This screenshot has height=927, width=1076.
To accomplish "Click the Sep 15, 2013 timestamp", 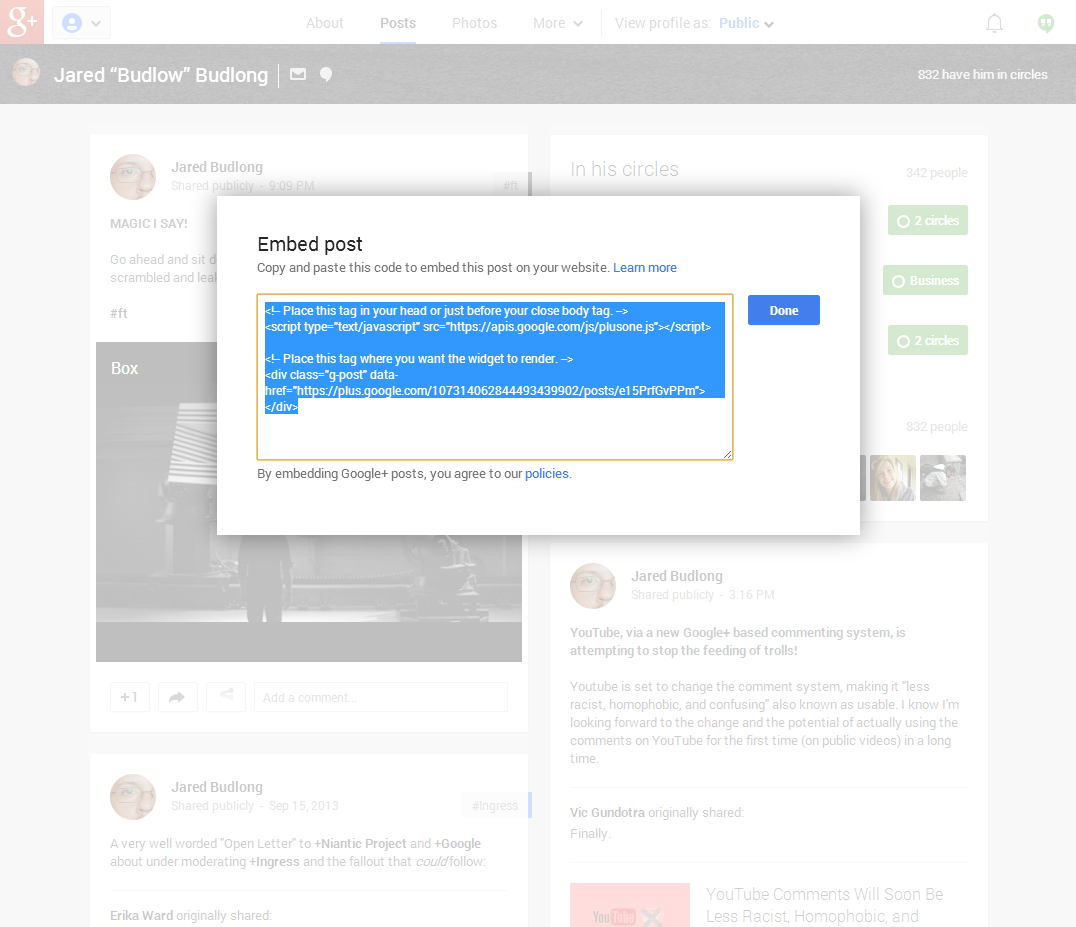I will [x=304, y=806].
